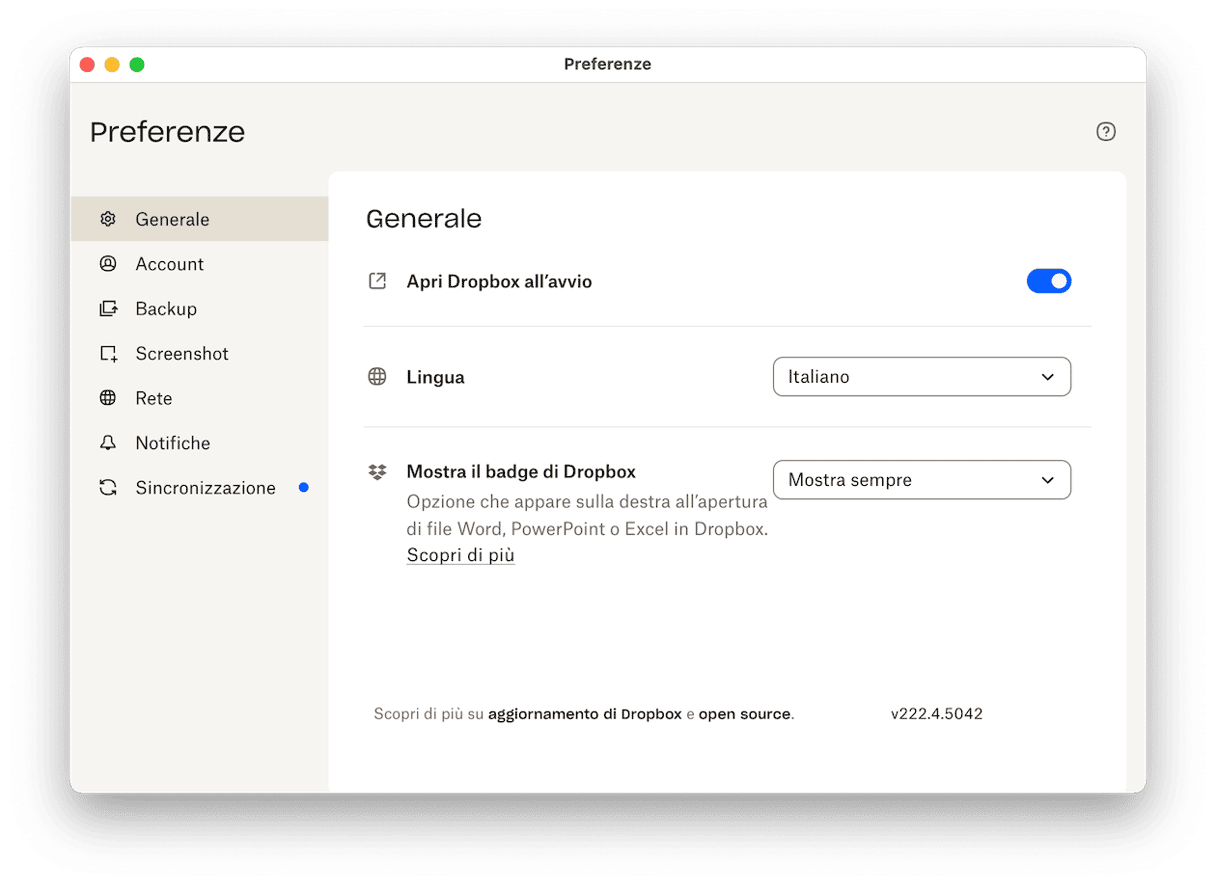Minimize the Preferenze window
This screenshot has width=1216, height=885.
tap(112, 64)
